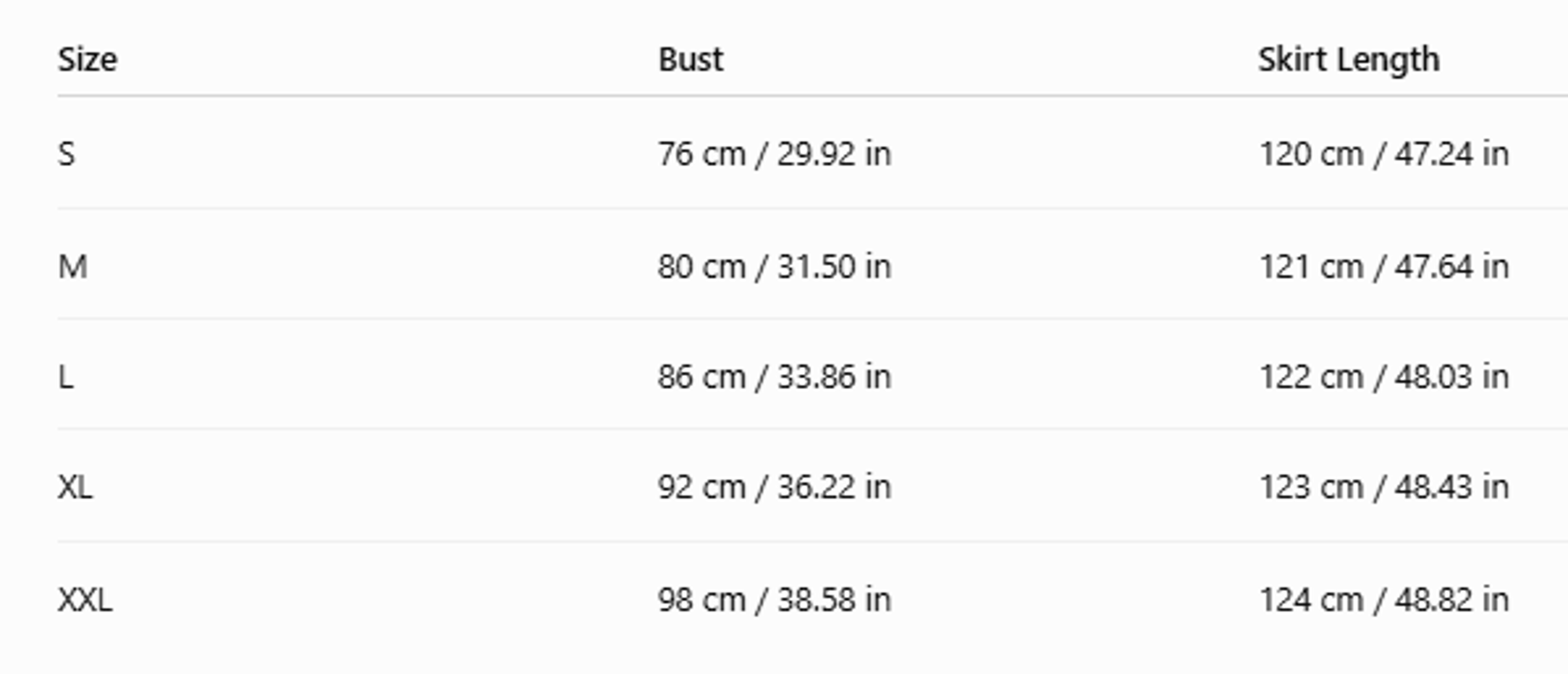The width and height of the screenshot is (1568, 674).
Task: Click the 124 cm / 48.82 in skirt length
Action: pyautogui.click(x=1384, y=600)
